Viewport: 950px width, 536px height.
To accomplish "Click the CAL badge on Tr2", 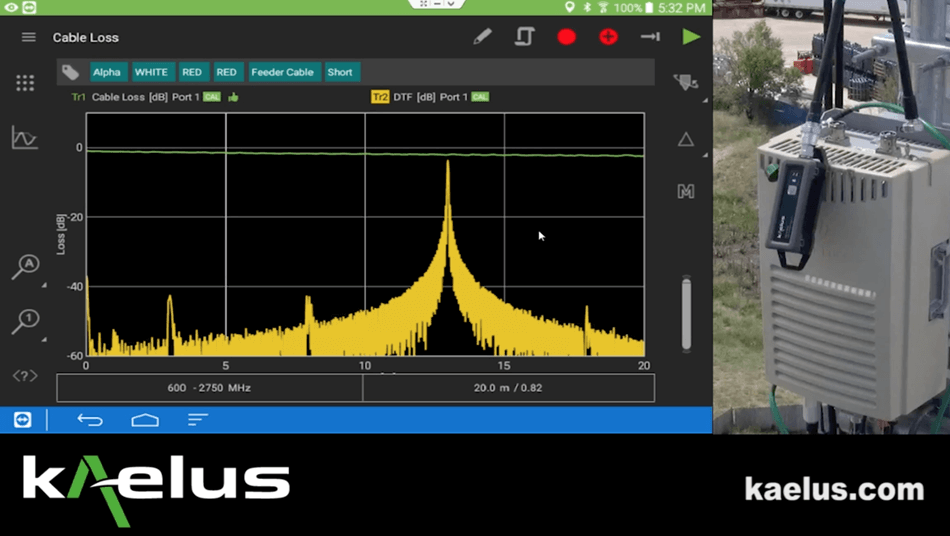I will tap(480, 97).
